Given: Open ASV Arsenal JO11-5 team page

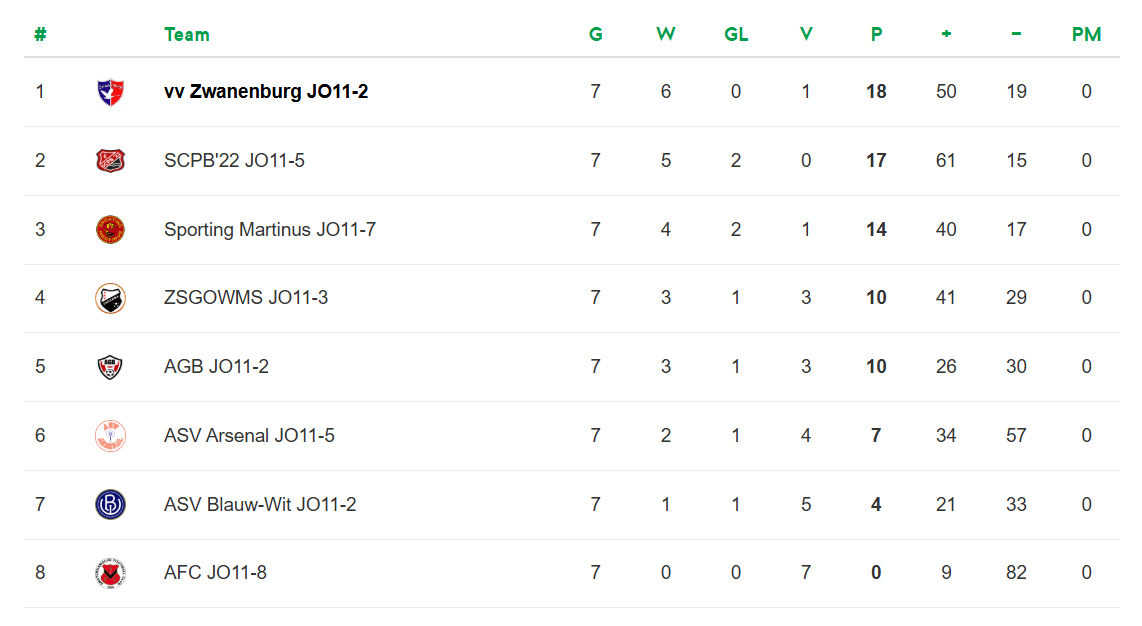Looking at the screenshot, I should (249, 436).
